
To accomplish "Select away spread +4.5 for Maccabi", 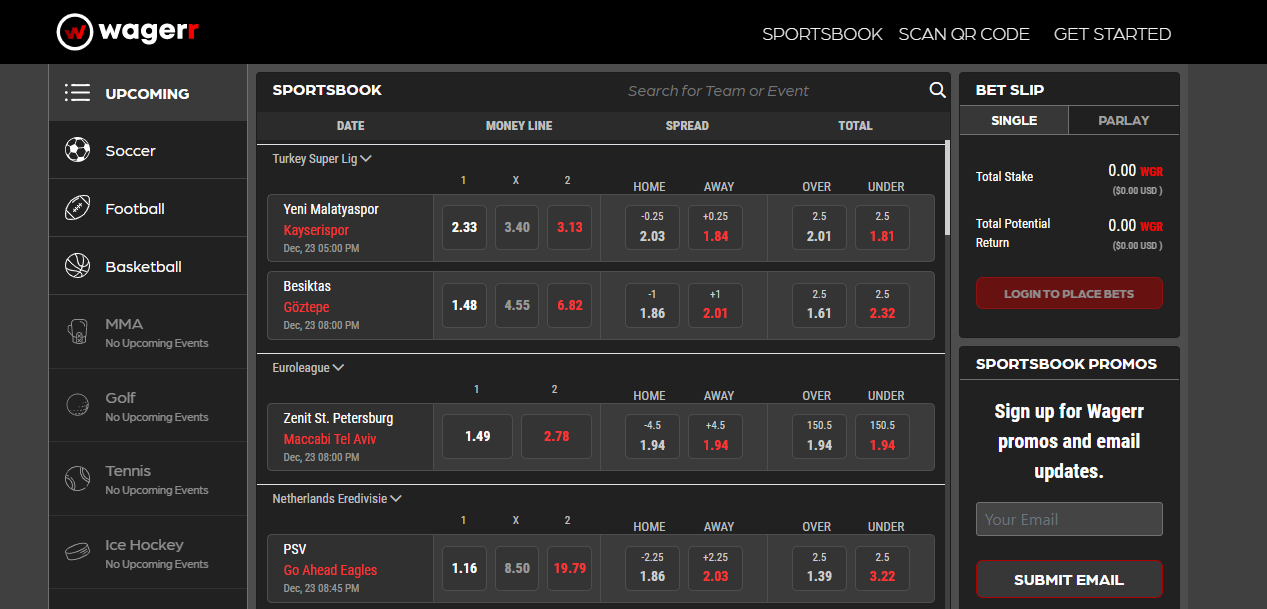I will coord(715,437).
